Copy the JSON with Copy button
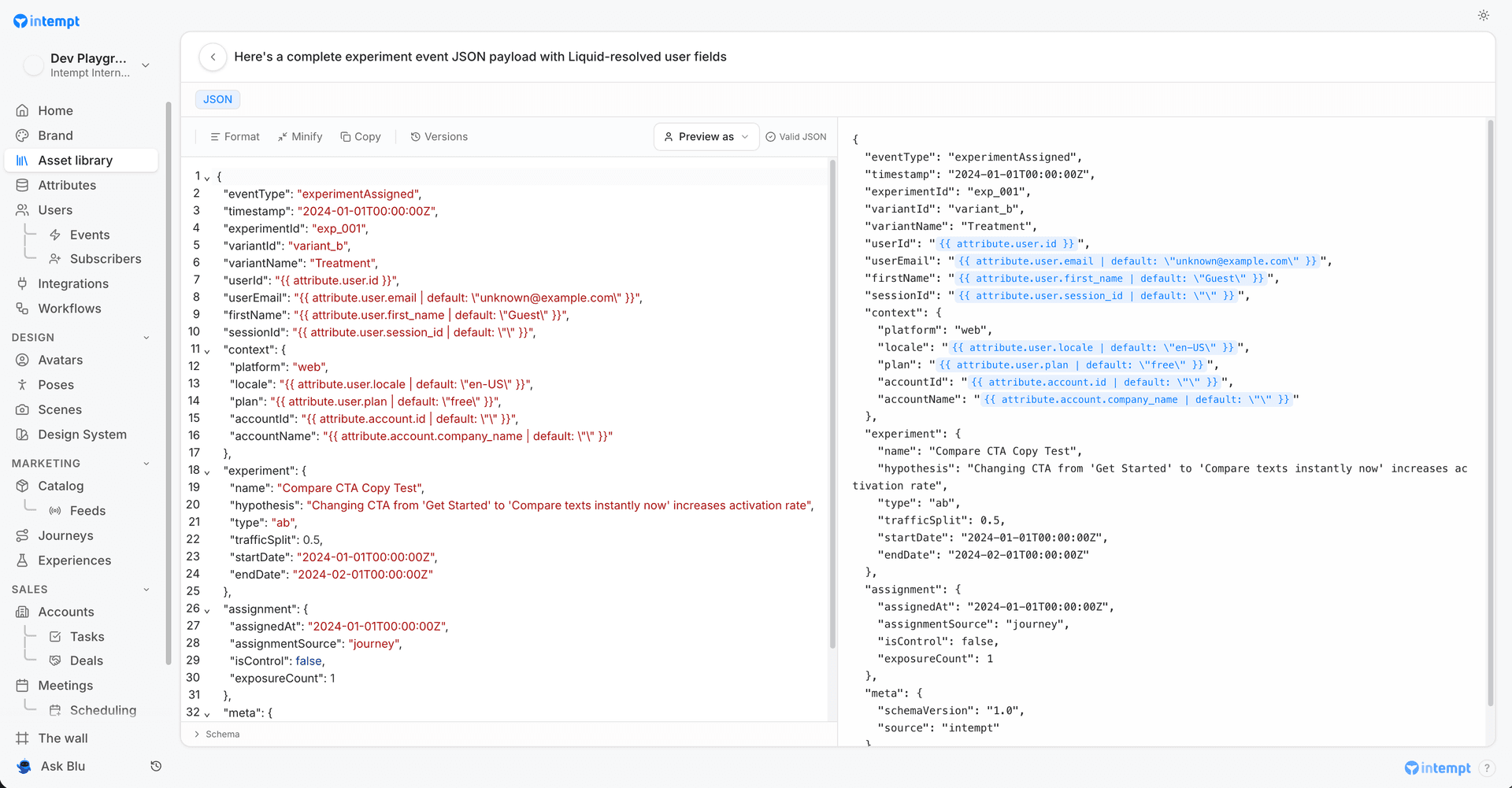Viewport: 1512px width, 788px height. click(361, 137)
